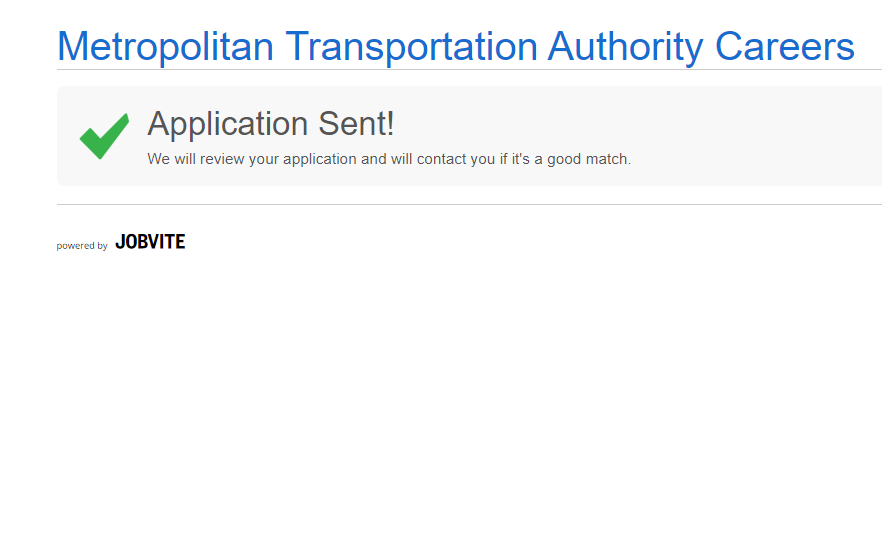The height and width of the screenshot is (533, 882).
Task: Click the word "Metropolitan" in the title
Action: pyautogui.click(x=165, y=47)
